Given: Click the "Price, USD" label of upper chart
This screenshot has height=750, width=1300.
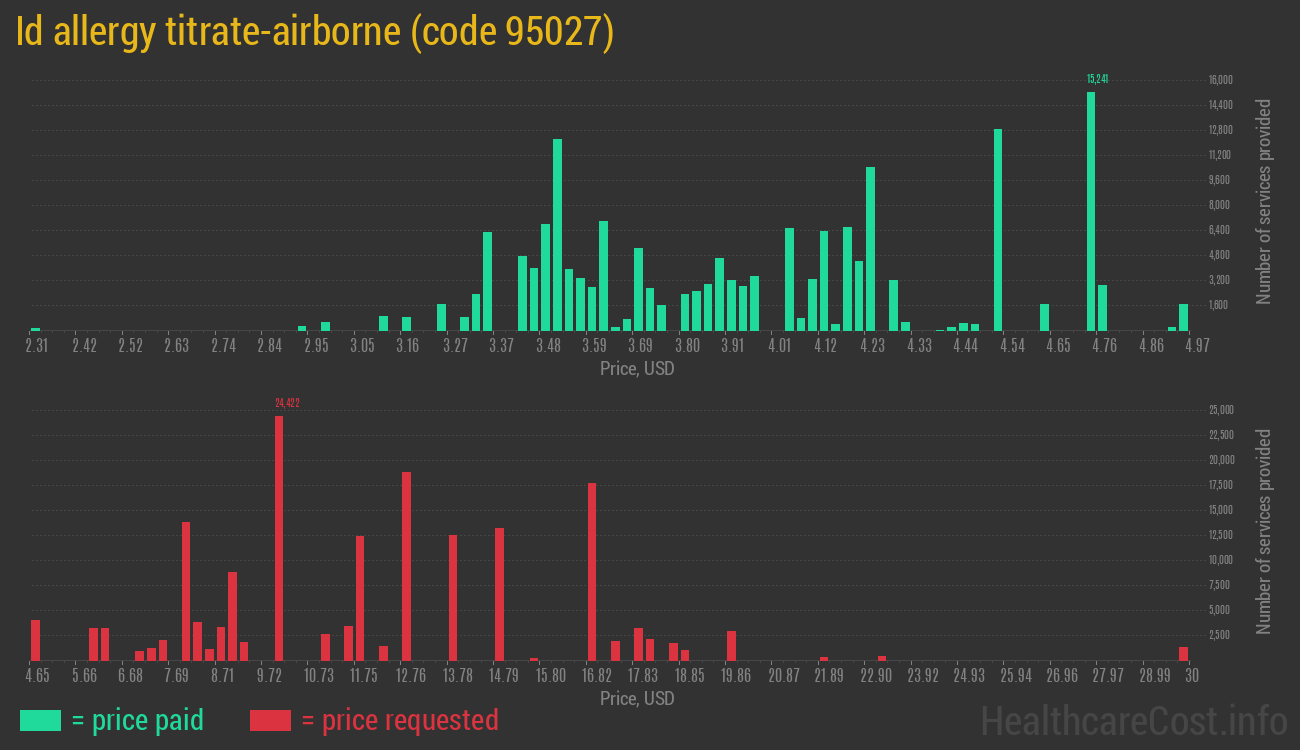Looking at the screenshot, I should (637, 369).
